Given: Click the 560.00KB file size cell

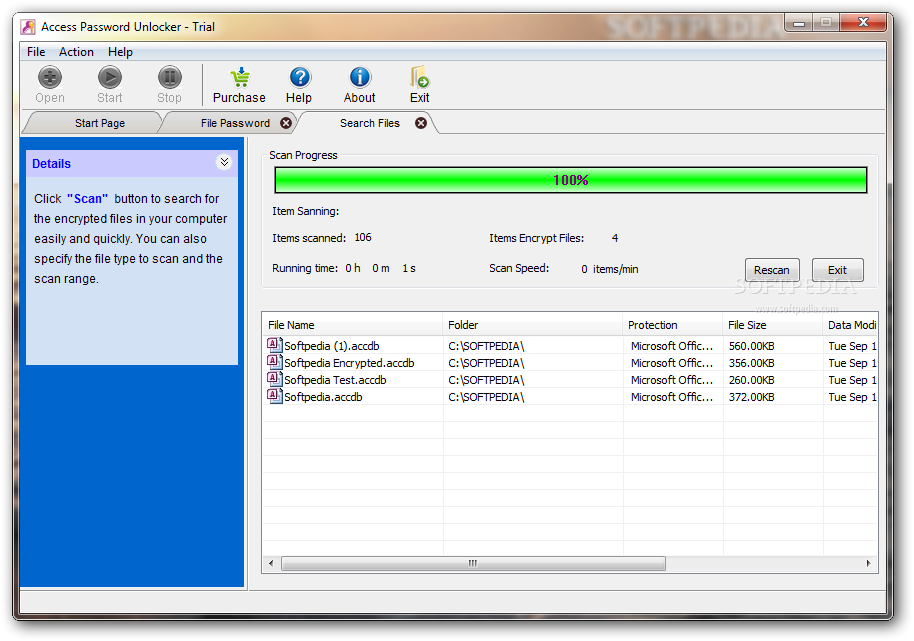Looking at the screenshot, I should click(x=751, y=346).
